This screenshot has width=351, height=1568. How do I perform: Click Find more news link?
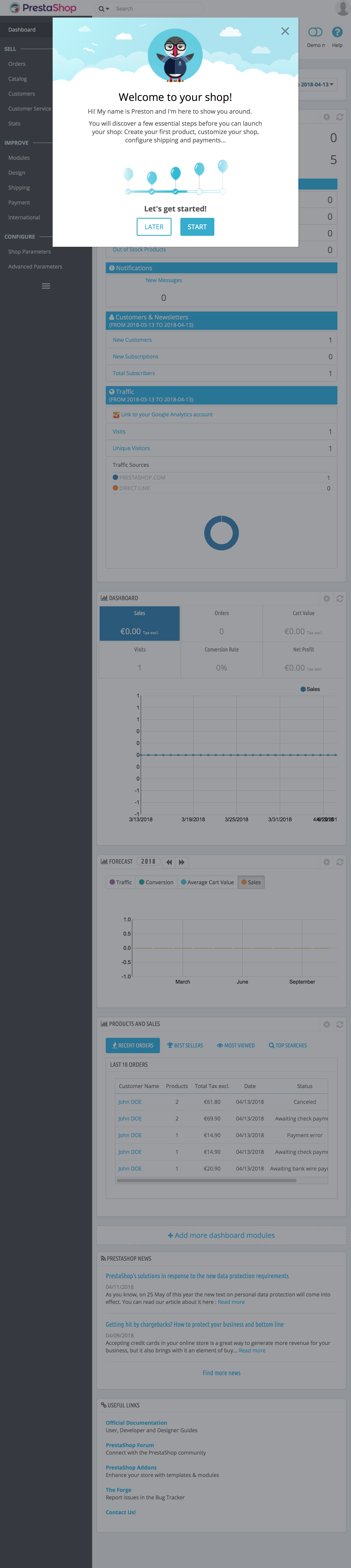click(x=221, y=1373)
